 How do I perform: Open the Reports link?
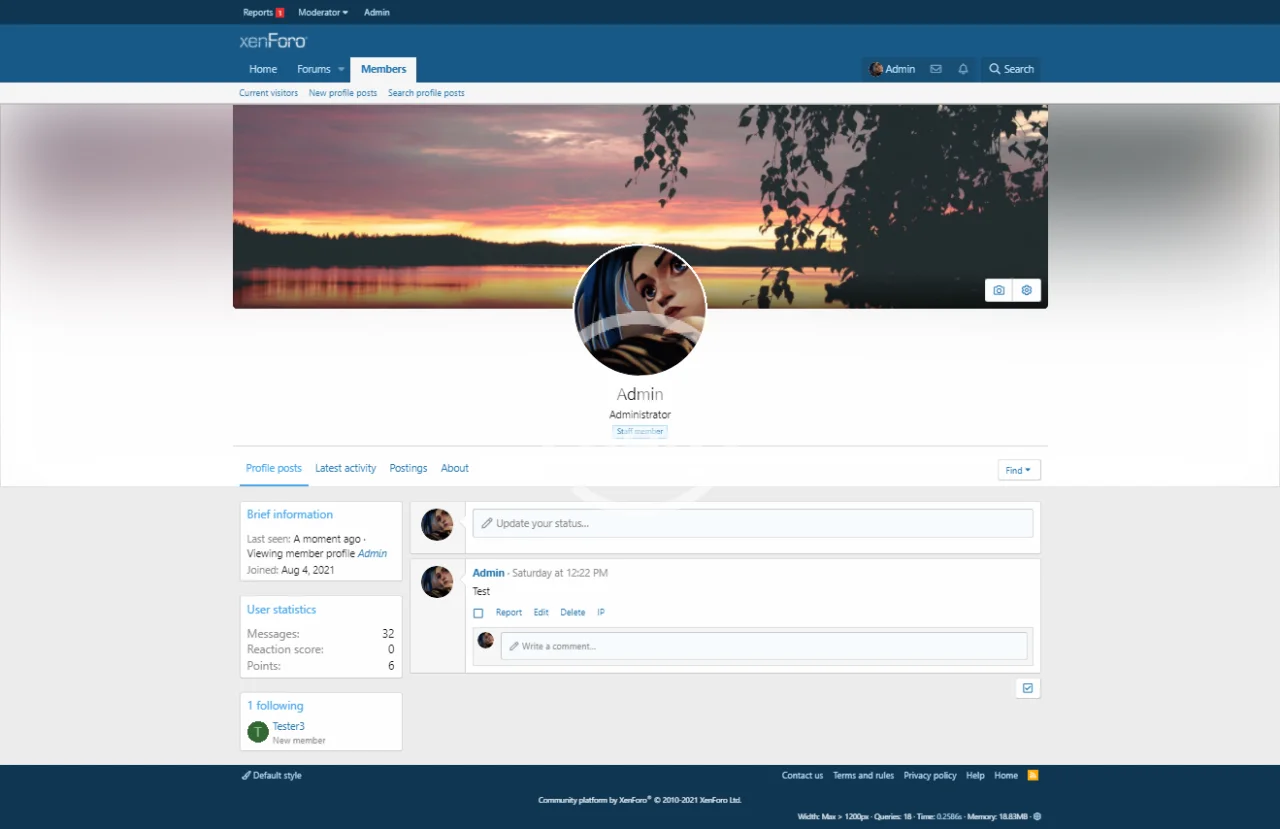[258, 12]
